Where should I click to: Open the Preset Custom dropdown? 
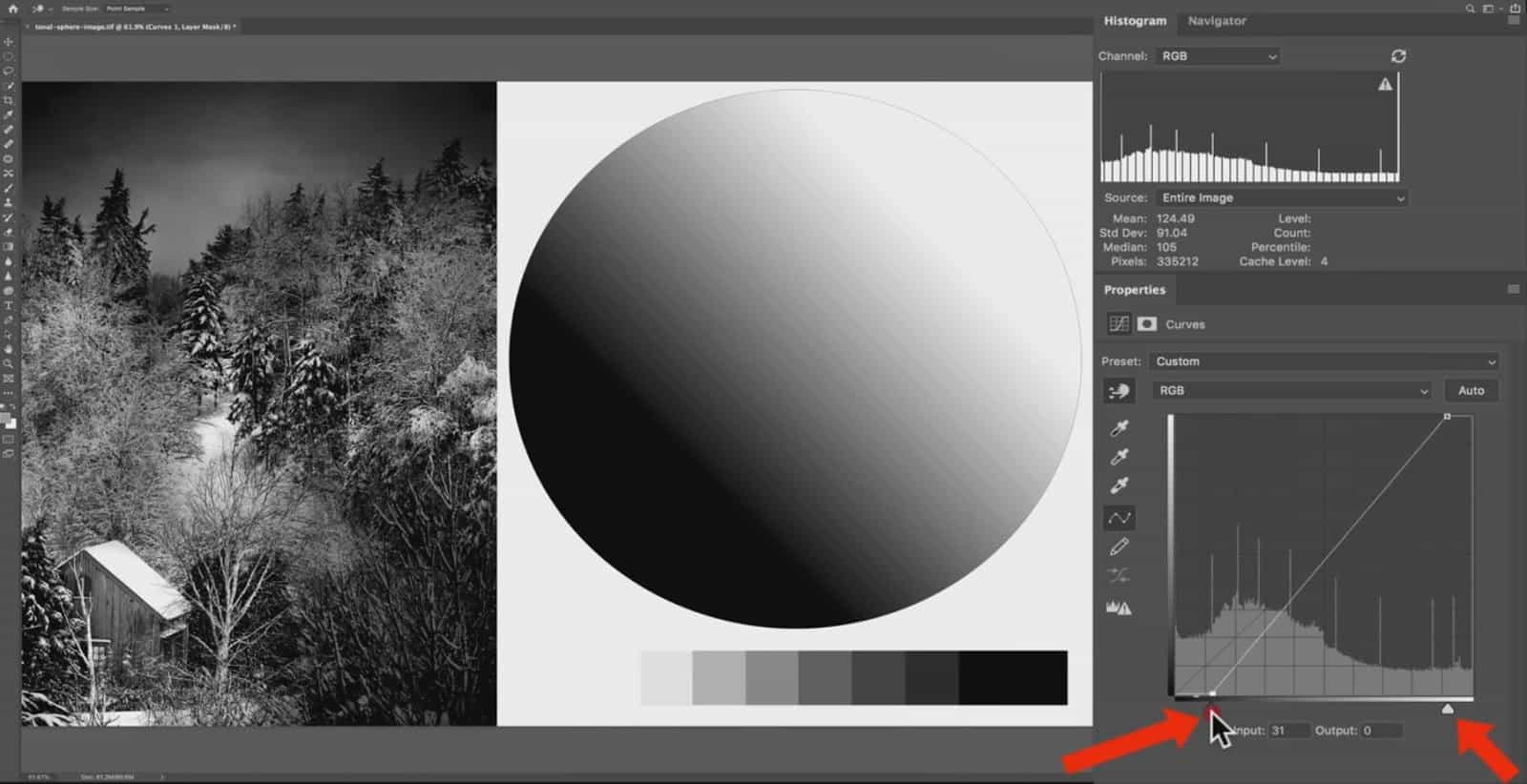pyautogui.click(x=1323, y=361)
